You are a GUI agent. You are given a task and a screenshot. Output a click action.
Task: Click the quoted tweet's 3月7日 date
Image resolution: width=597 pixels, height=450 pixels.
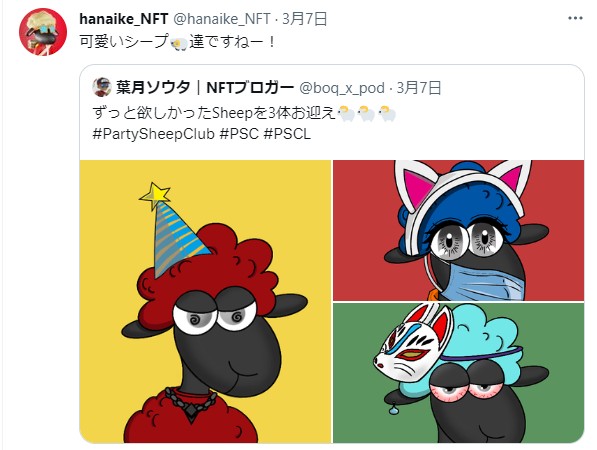point(419,88)
